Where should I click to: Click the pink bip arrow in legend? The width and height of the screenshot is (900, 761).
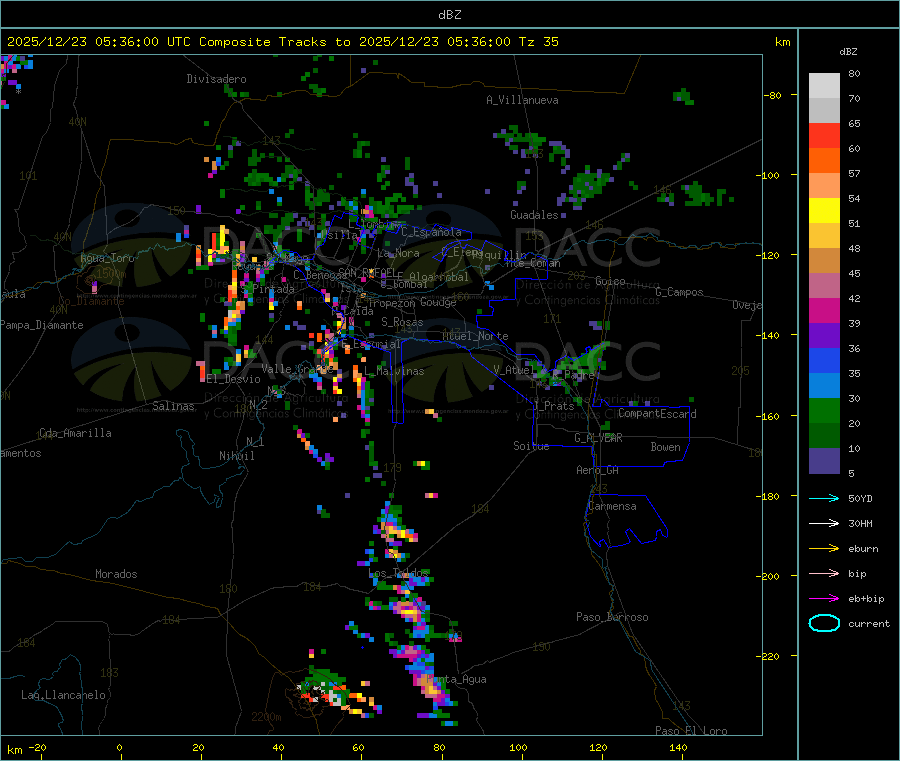(x=824, y=573)
